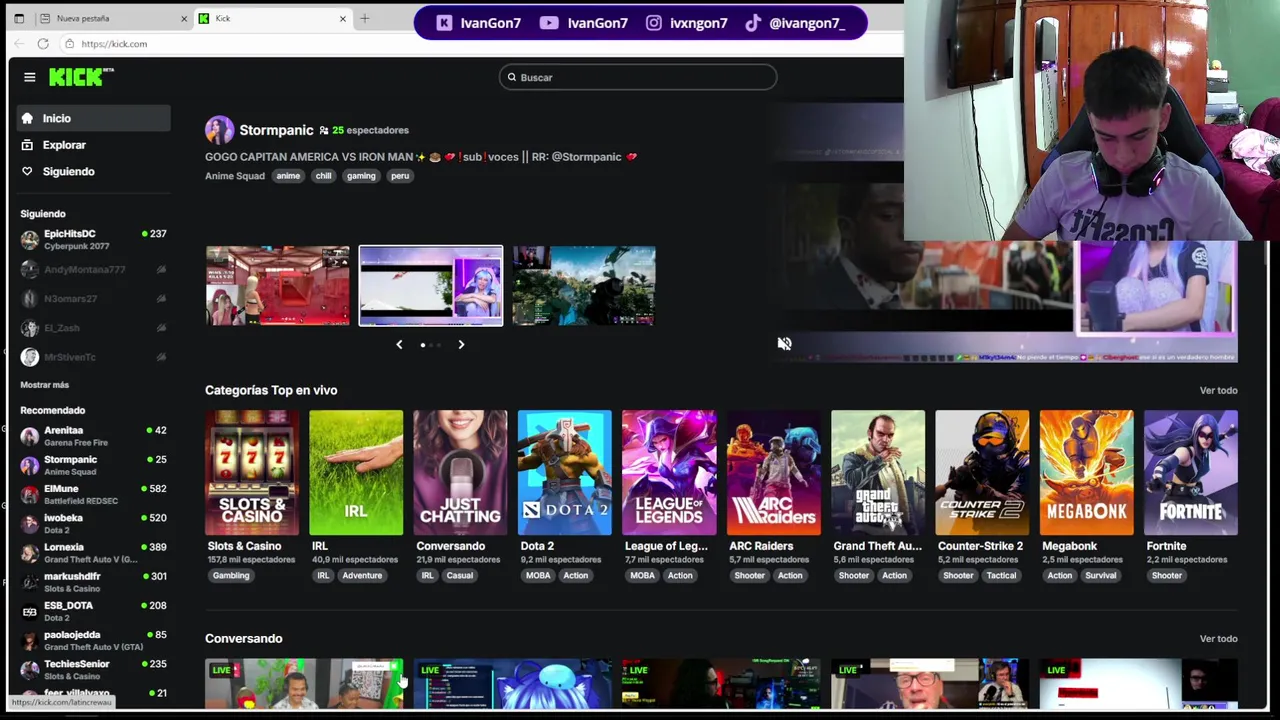Open the Anime Squad category link

click(235, 176)
